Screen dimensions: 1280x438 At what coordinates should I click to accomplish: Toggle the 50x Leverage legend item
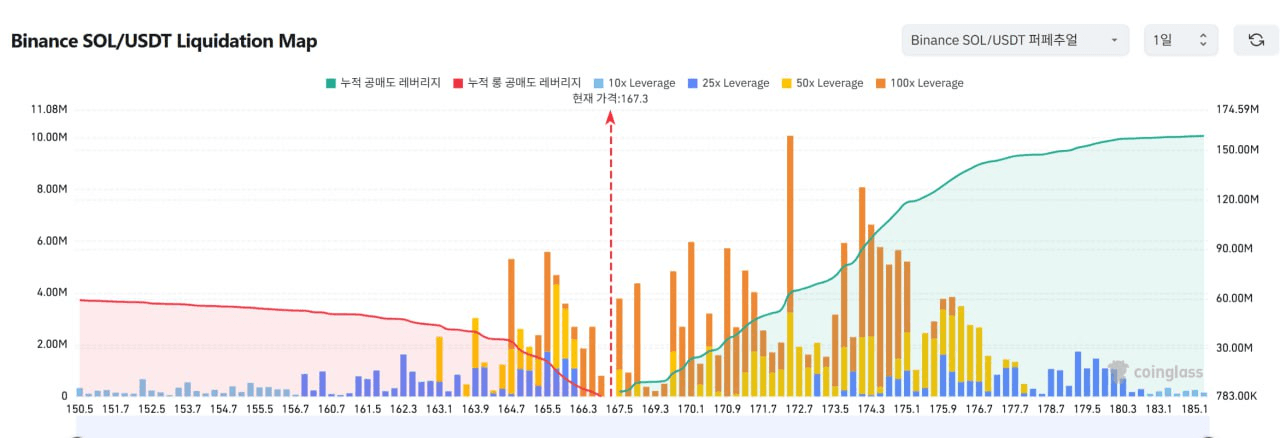pyautogui.click(x=821, y=83)
